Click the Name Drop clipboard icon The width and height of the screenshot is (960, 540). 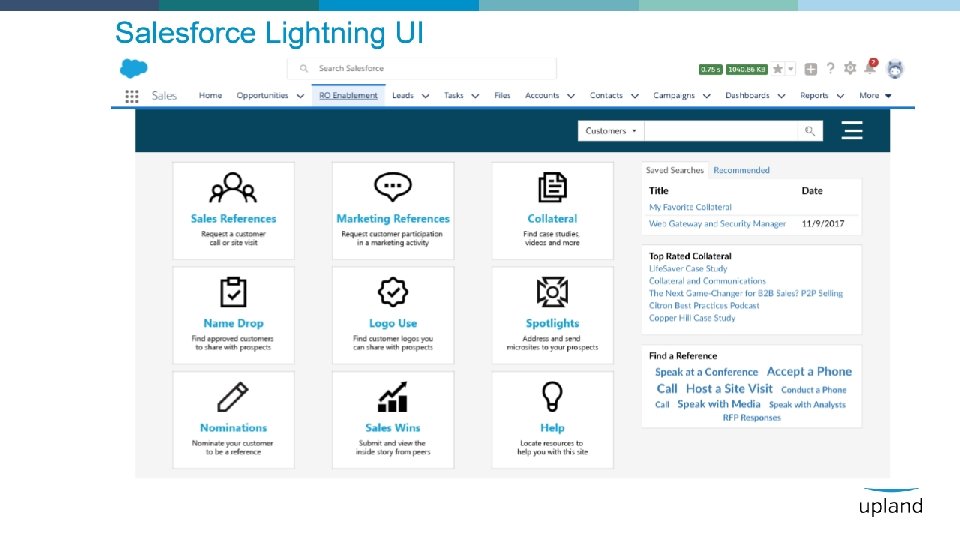233,292
